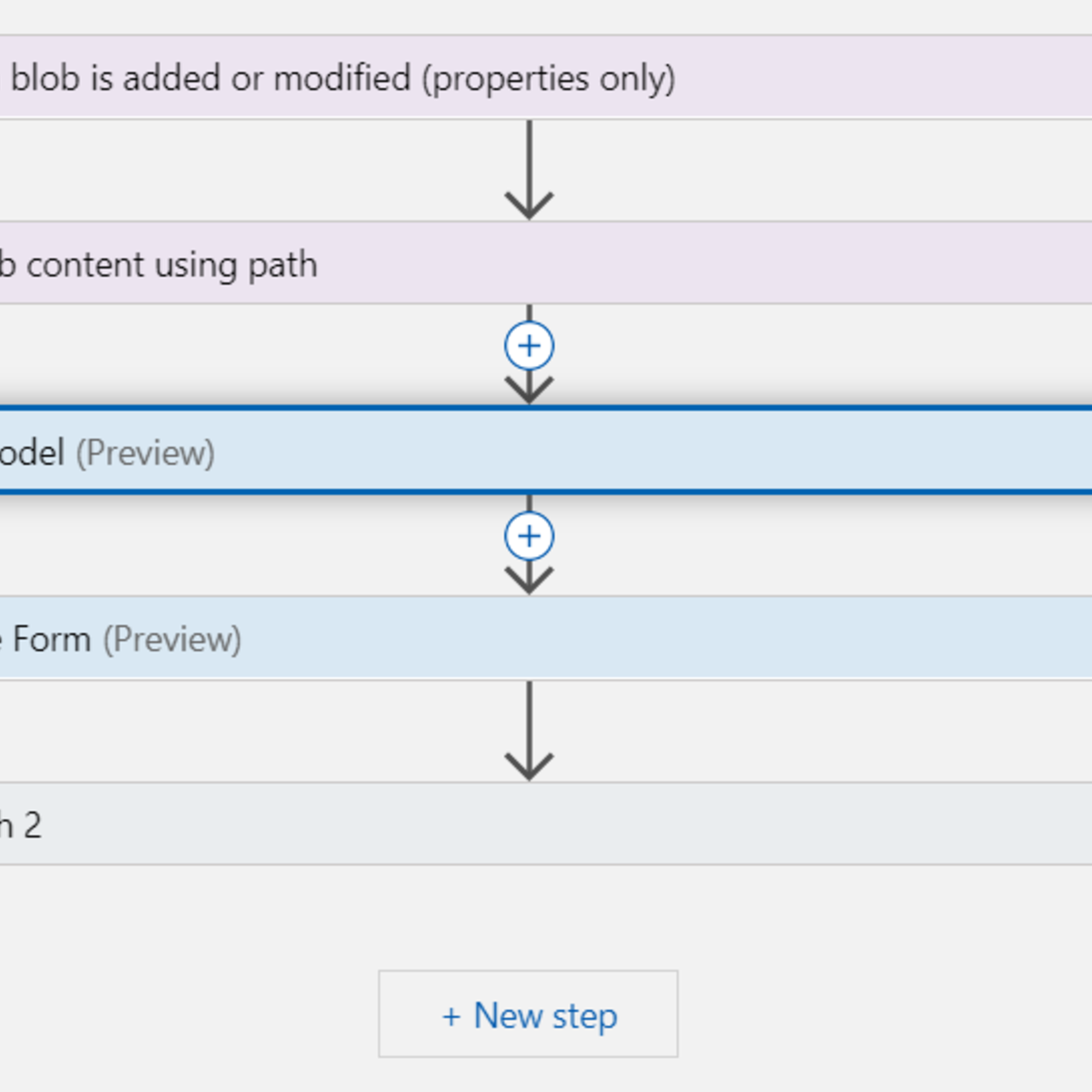Click the arrow below the Form (Preview) card
1092x1092 pixels.
[529, 732]
